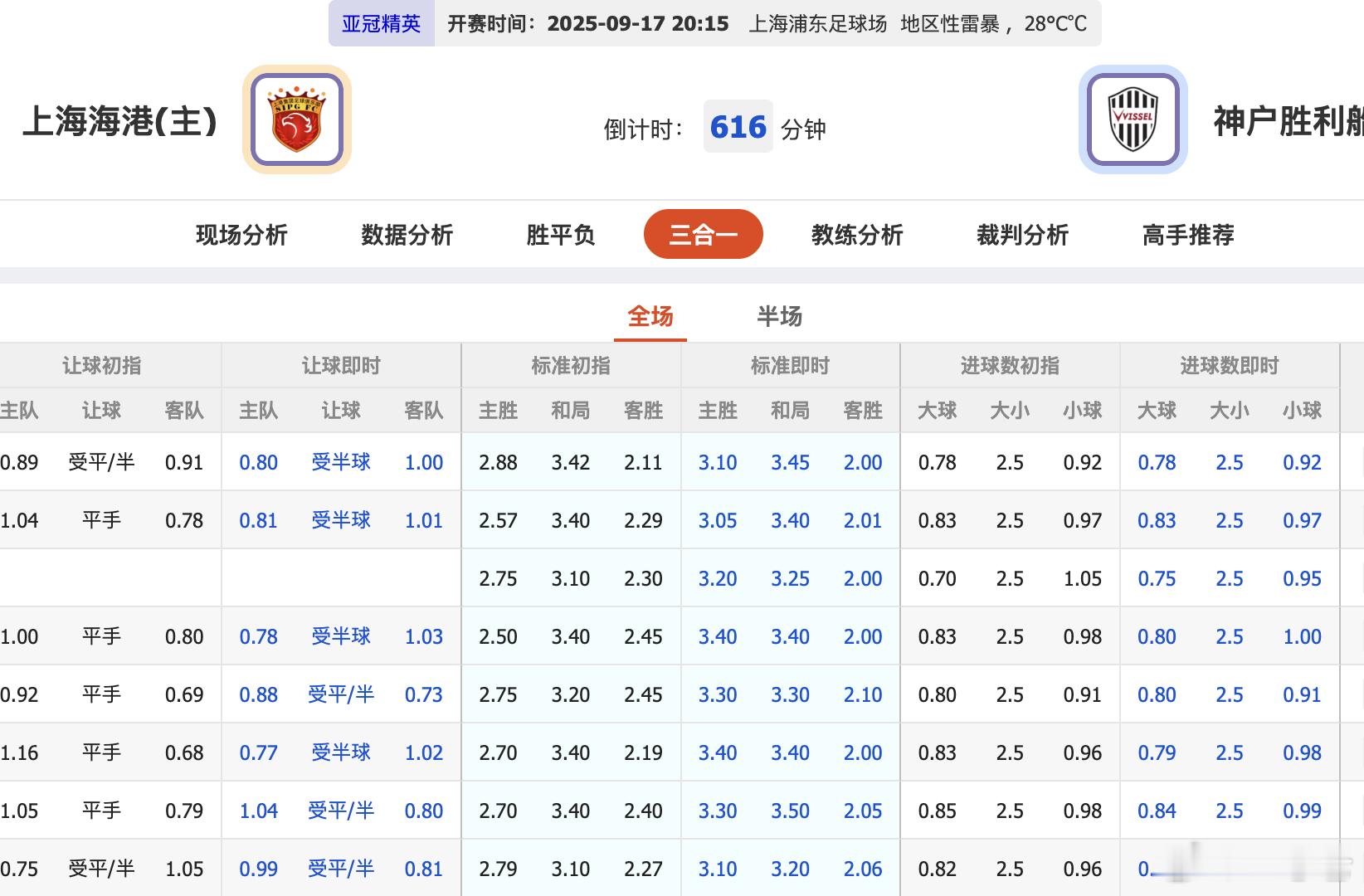1364x896 pixels.
Task: Click the 1.02 live handicap away odds
Action: [x=424, y=752]
